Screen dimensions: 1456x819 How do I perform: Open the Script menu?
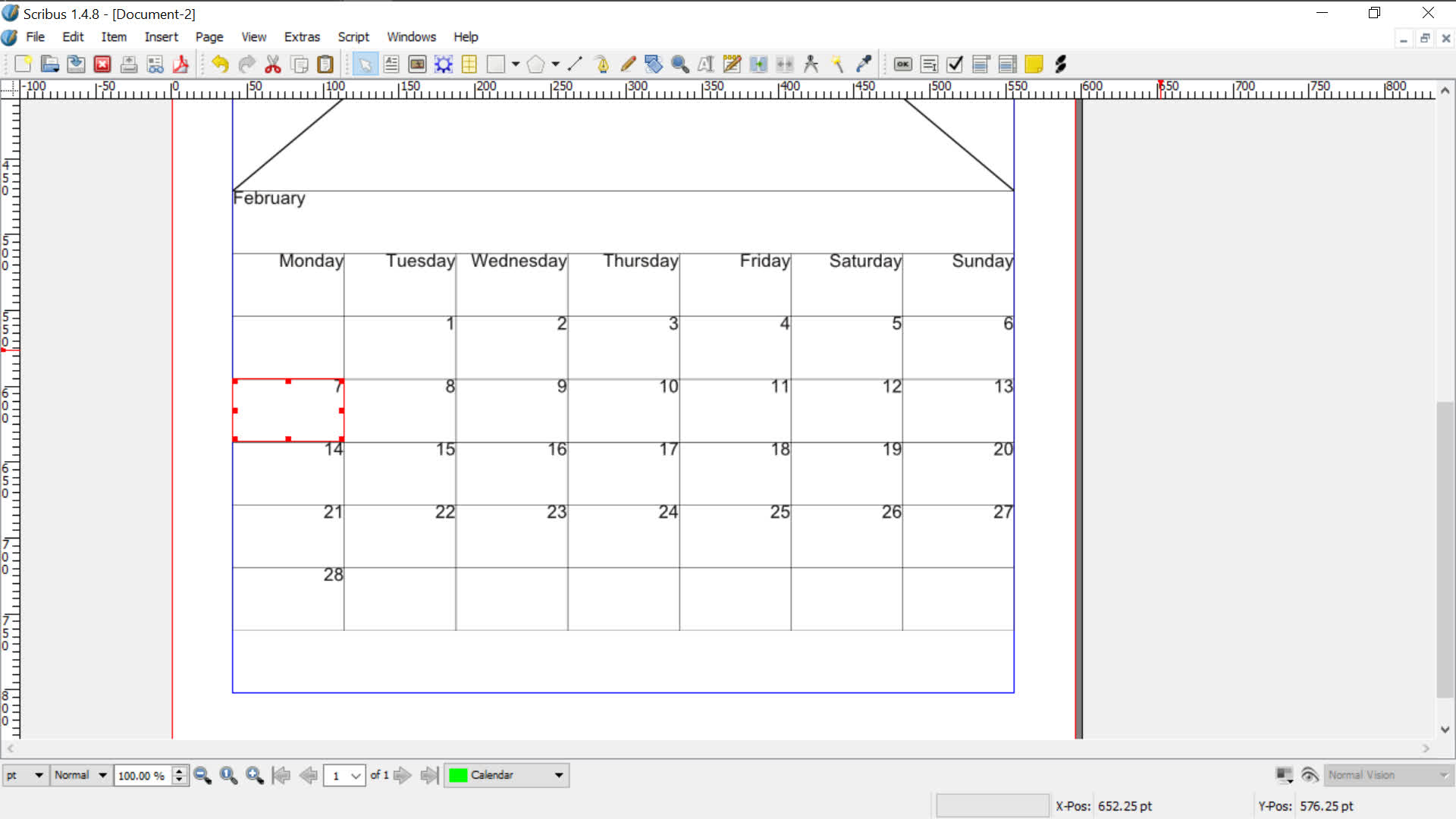tap(353, 36)
